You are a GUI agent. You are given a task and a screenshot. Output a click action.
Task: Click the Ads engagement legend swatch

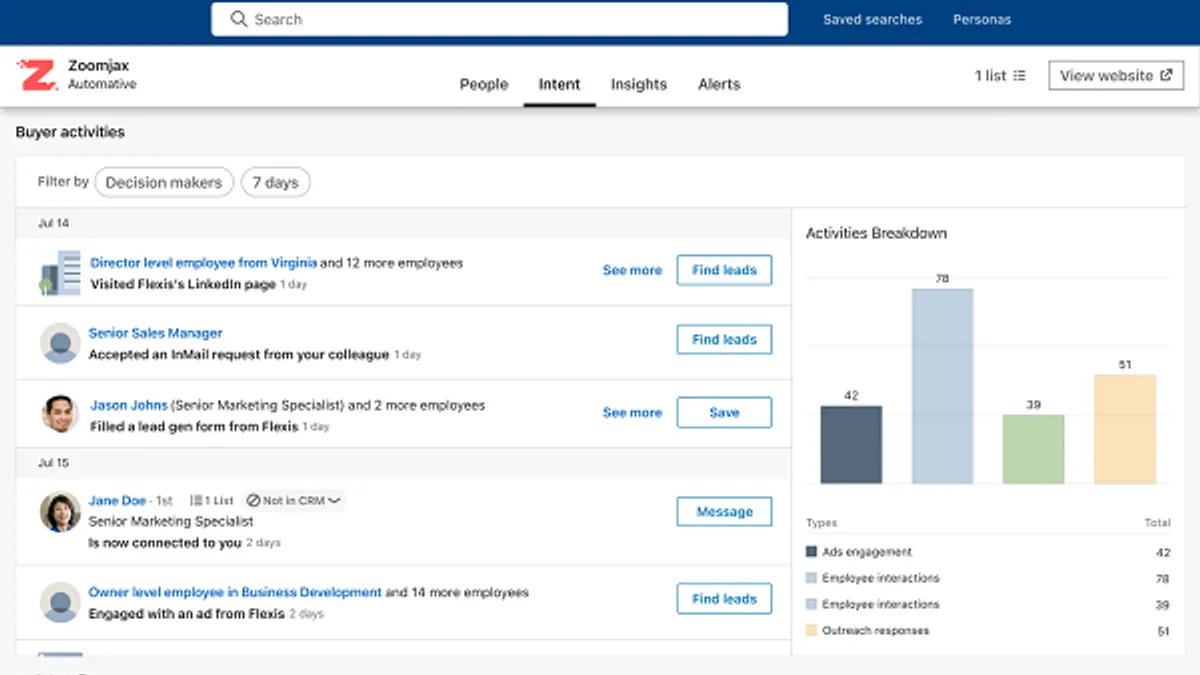coord(811,552)
